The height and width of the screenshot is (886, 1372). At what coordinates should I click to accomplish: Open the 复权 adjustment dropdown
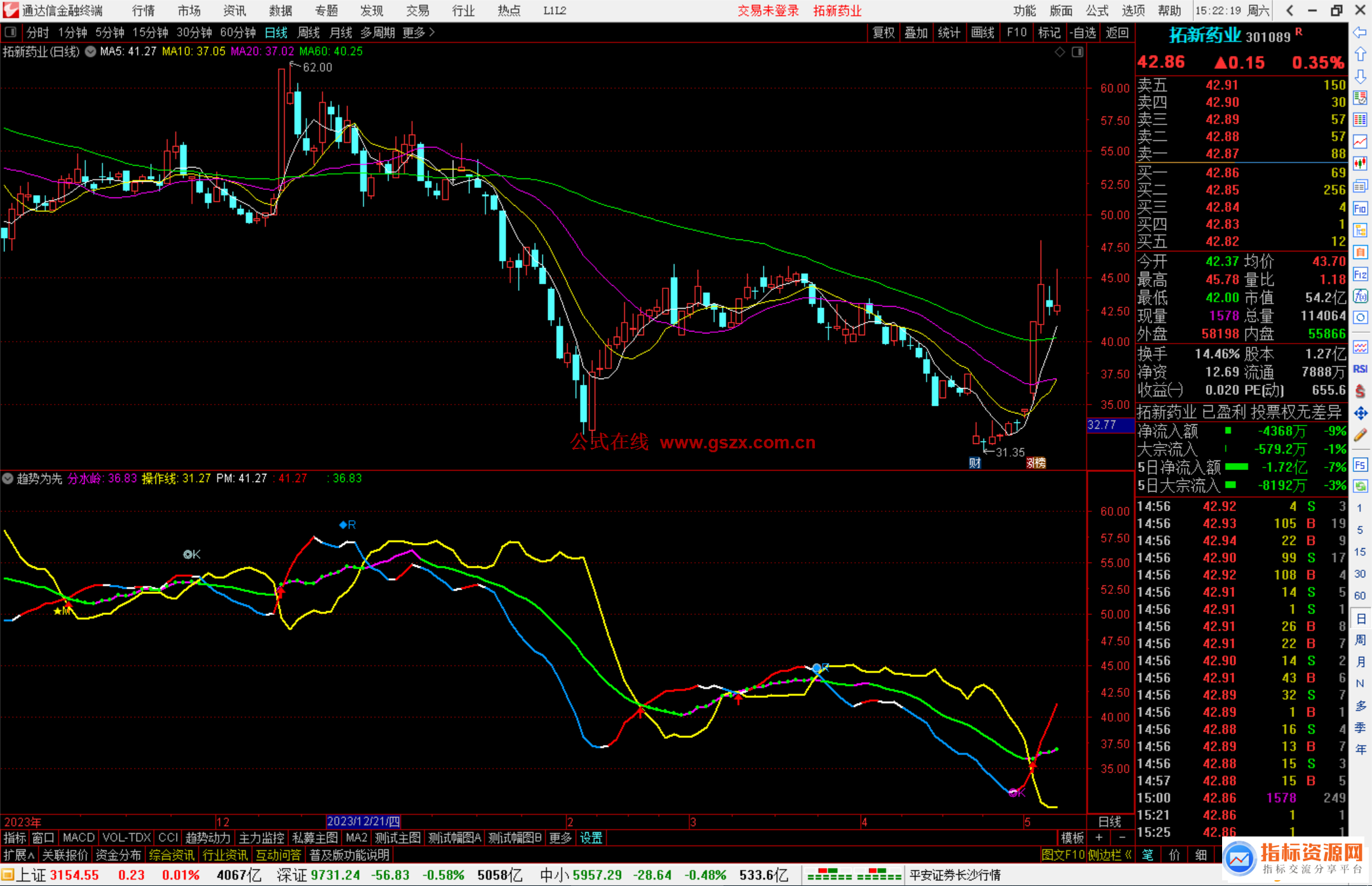pyautogui.click(x=884, y=32)
